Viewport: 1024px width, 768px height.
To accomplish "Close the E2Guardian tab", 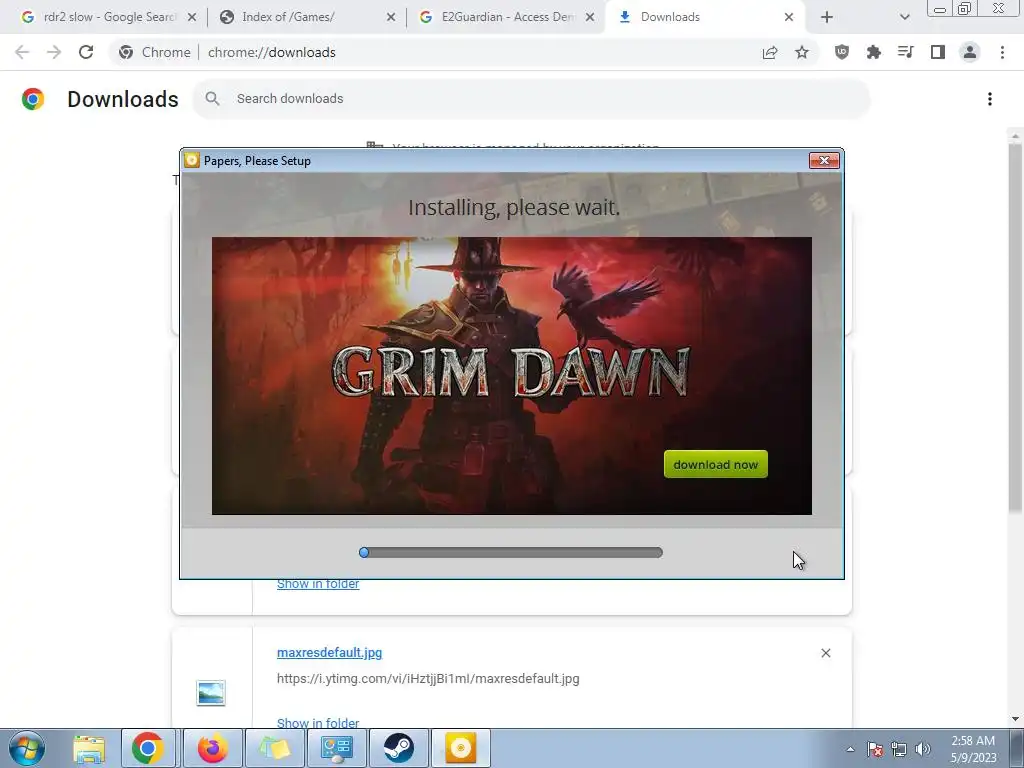I will pos(590,18).
